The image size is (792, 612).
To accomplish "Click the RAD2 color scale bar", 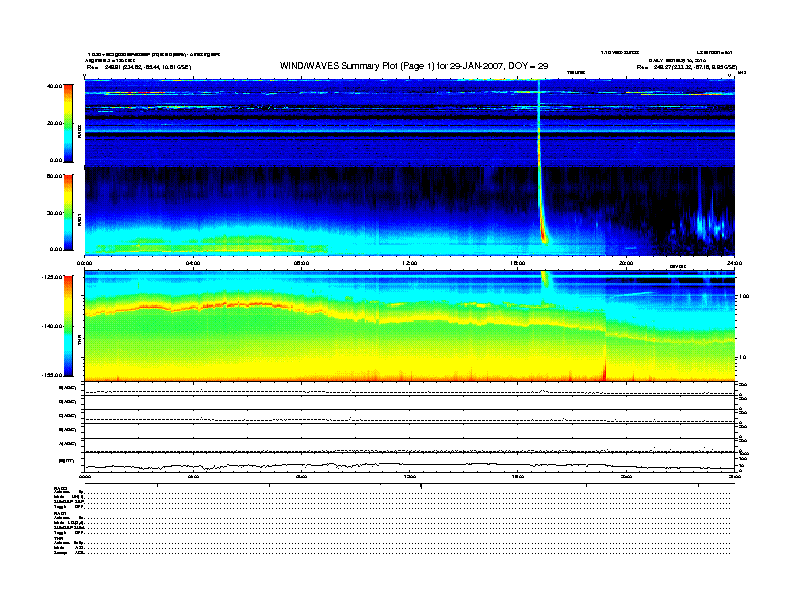I will pyautogui.click(x=69, y=123).
